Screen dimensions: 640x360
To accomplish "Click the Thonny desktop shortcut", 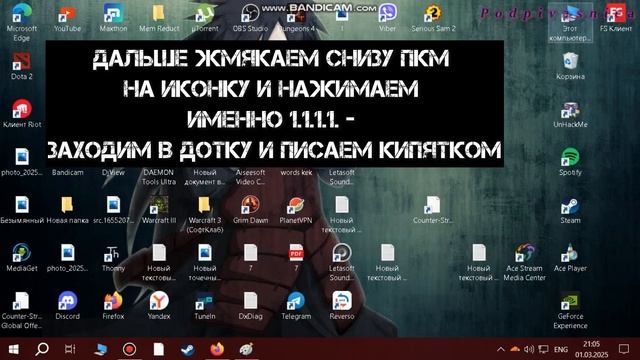I will pos(113,258).
